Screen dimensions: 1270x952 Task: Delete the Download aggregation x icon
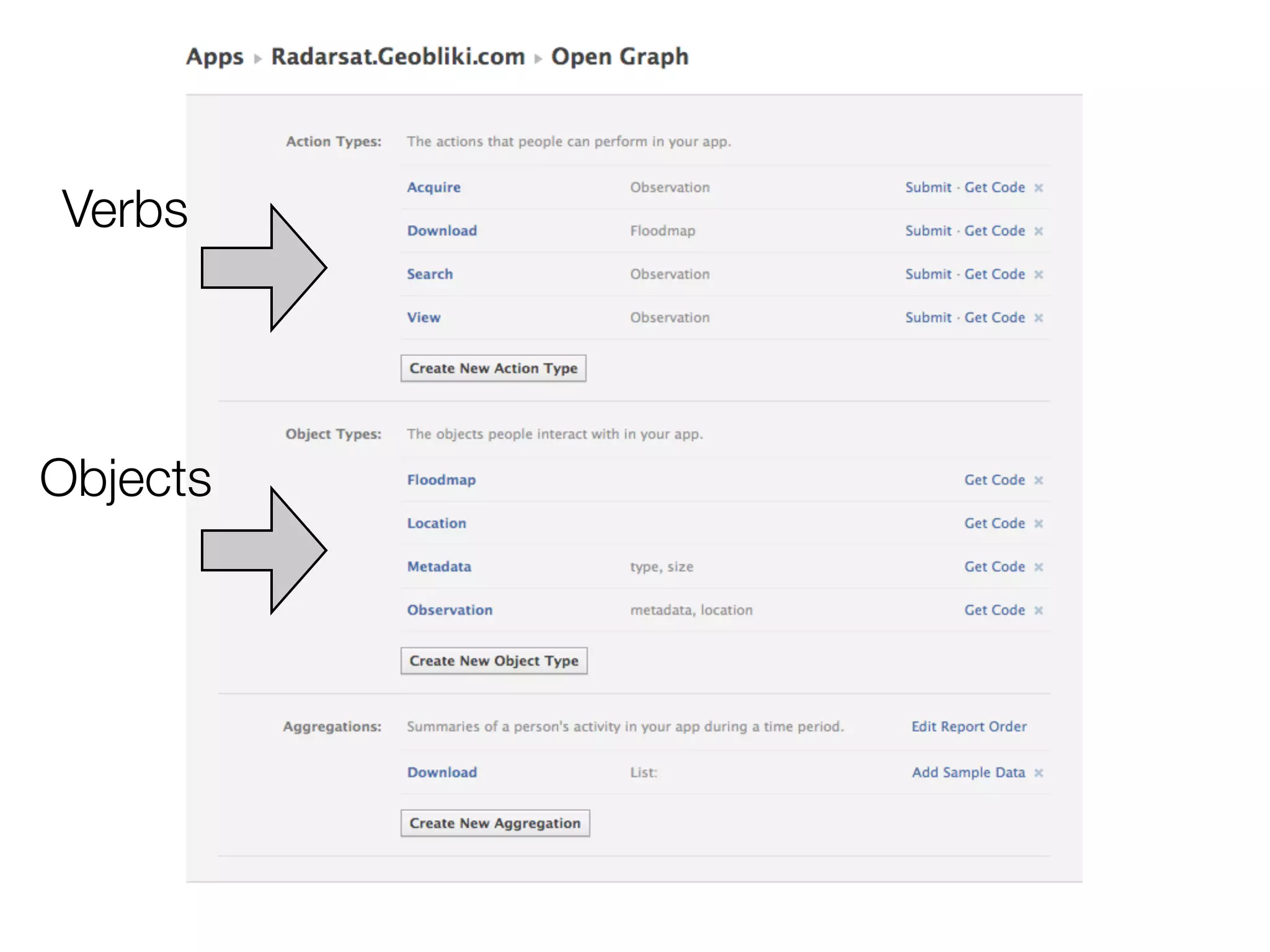1039,773
